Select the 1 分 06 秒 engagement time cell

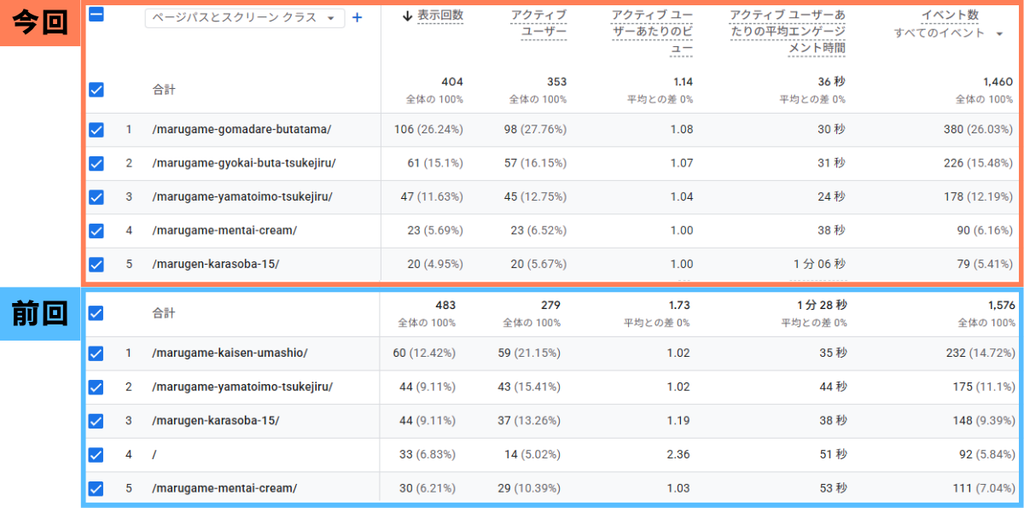819,264
